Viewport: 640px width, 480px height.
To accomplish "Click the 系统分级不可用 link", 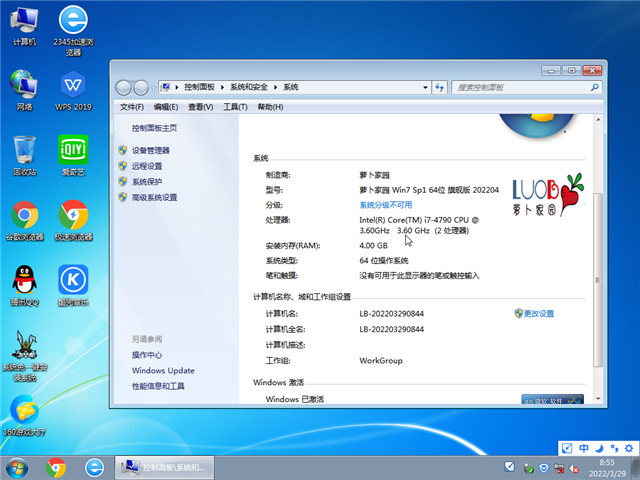I will pos(386,205).
